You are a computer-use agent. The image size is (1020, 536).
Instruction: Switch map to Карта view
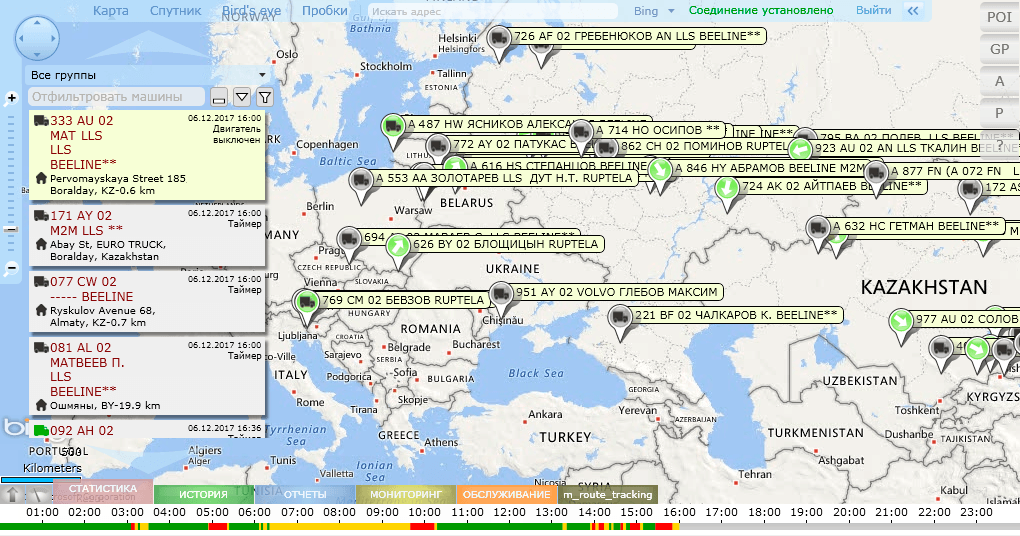[111, 10]
